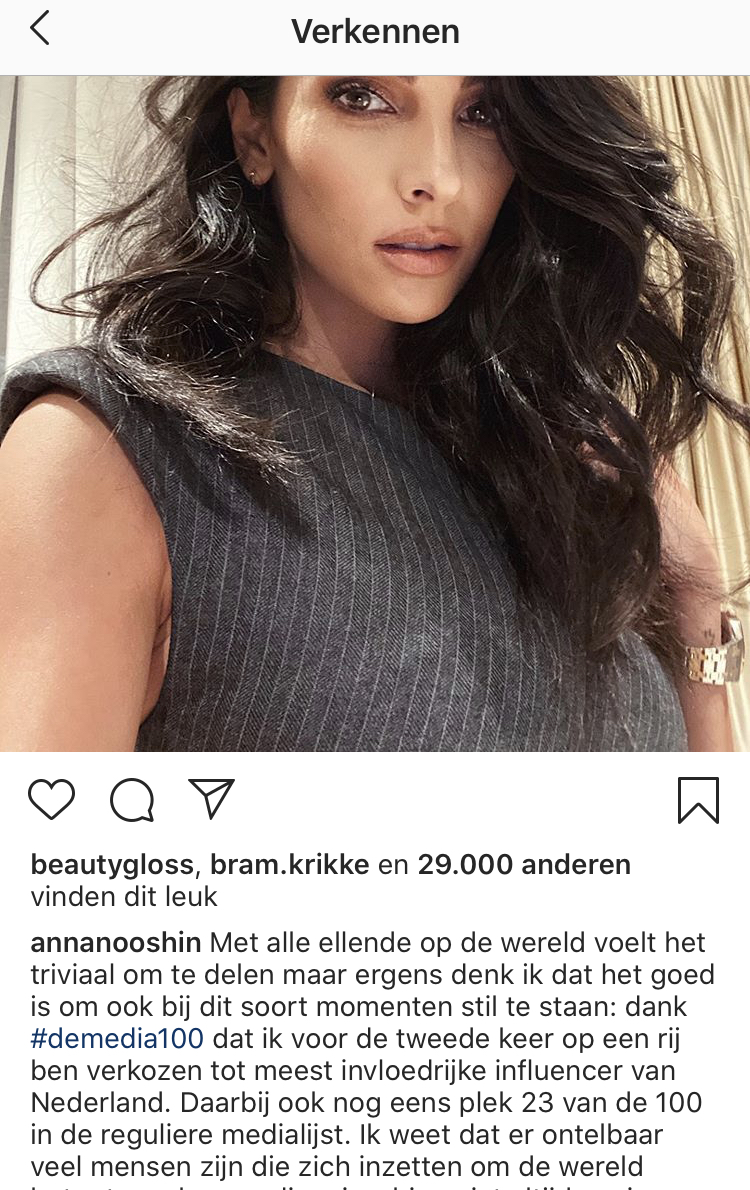Go back using the left arrow
The width and height of the screenshot is (750, 1190).
pos(39,30)
